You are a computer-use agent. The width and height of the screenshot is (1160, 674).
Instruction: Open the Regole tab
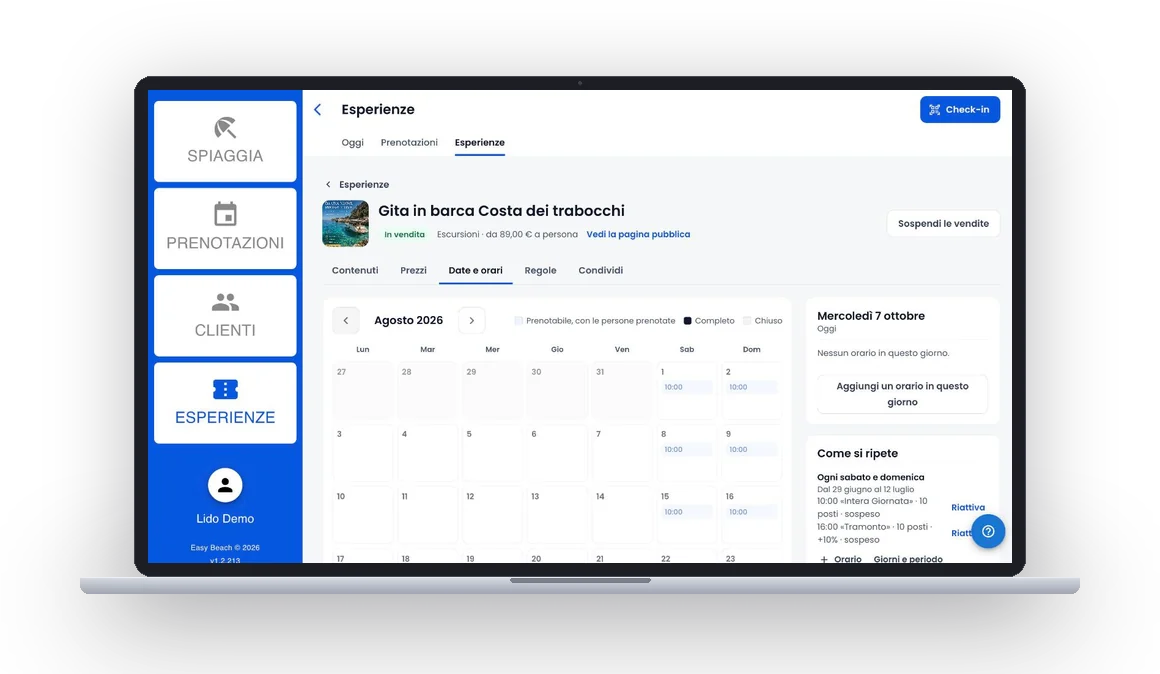[540, 270]
